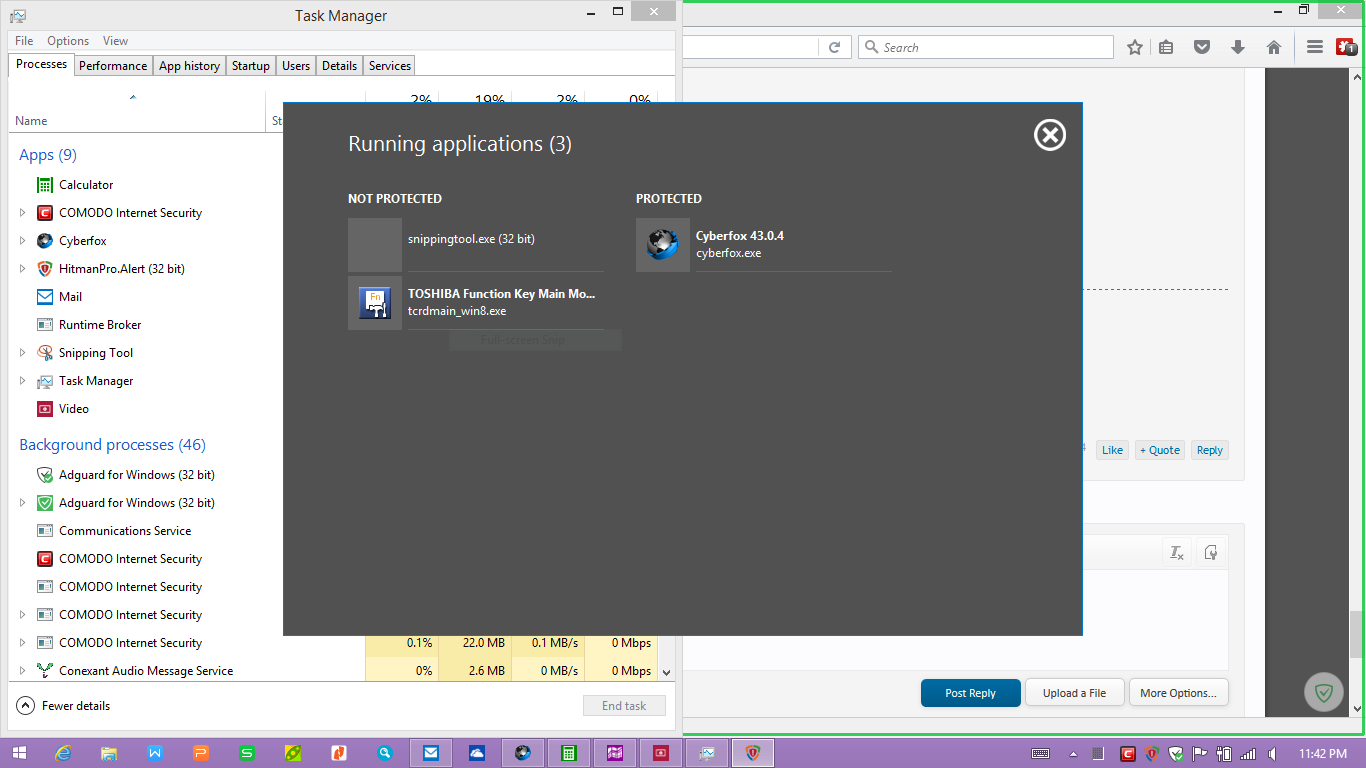
Task: Click the Reply link on the post
Action: click(1210, 450)
